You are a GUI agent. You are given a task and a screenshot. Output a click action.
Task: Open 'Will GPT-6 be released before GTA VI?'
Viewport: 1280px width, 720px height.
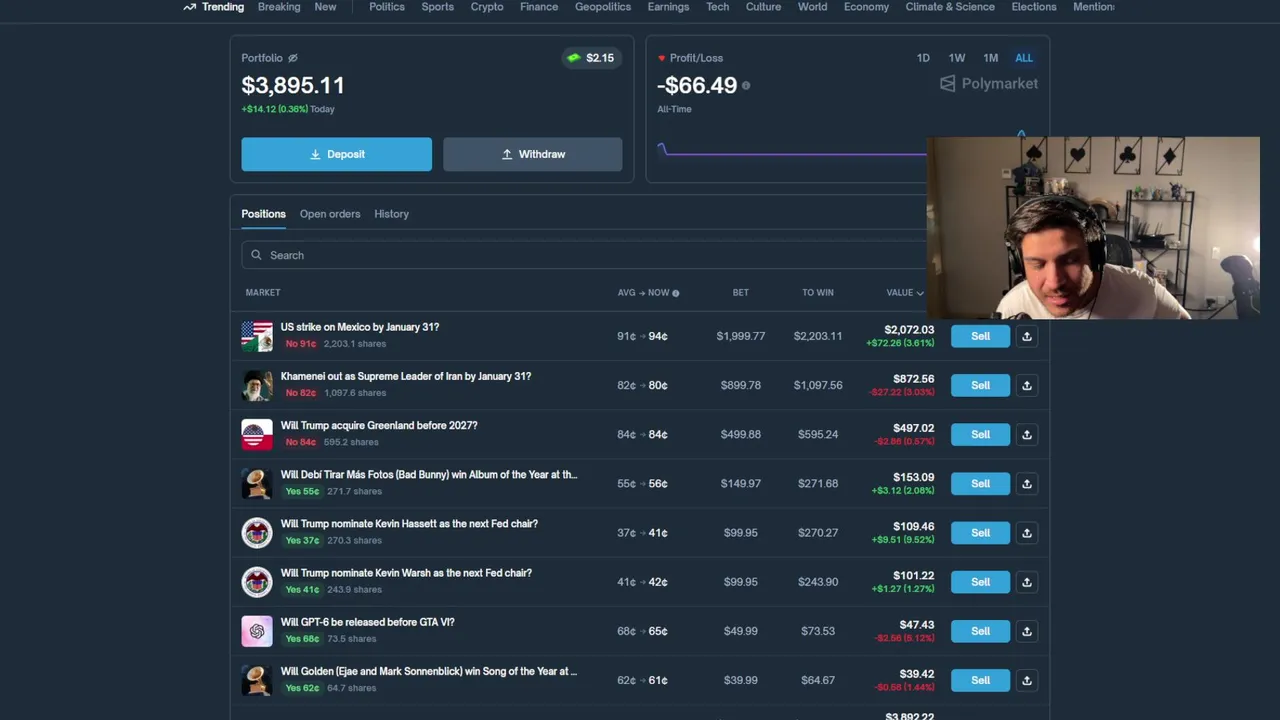coord(367,622)
